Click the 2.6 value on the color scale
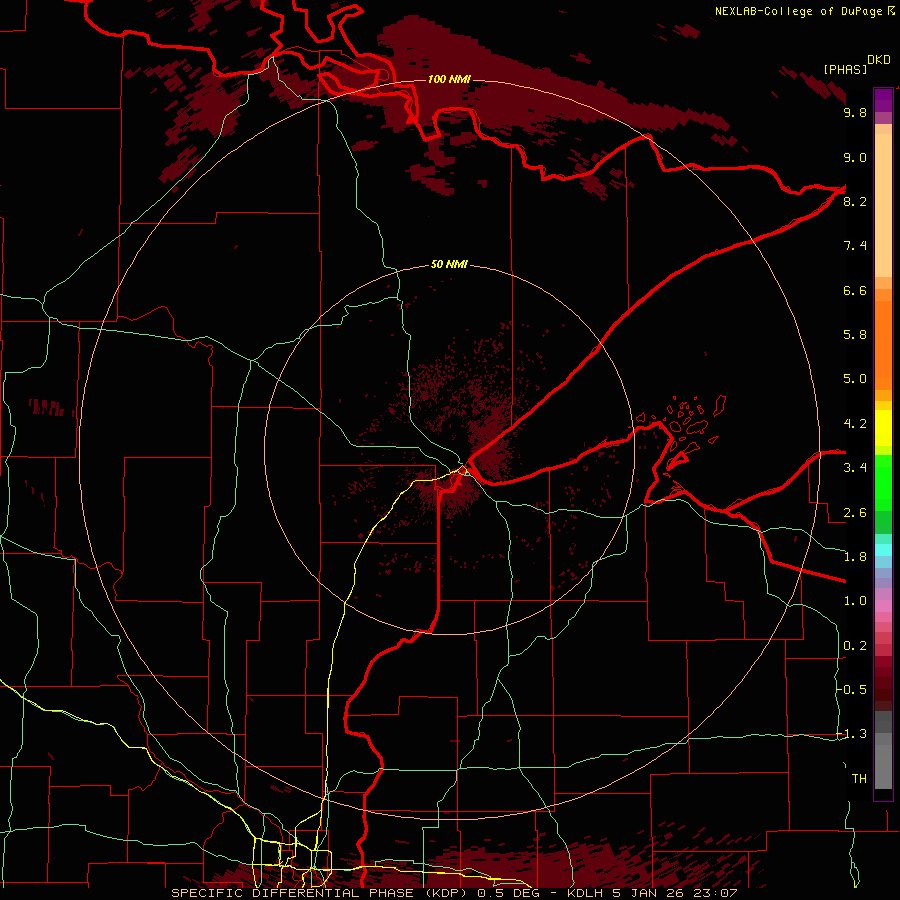The width and height of the screenshot is (900, 900). pyautogui.click(x=855, y=513)
